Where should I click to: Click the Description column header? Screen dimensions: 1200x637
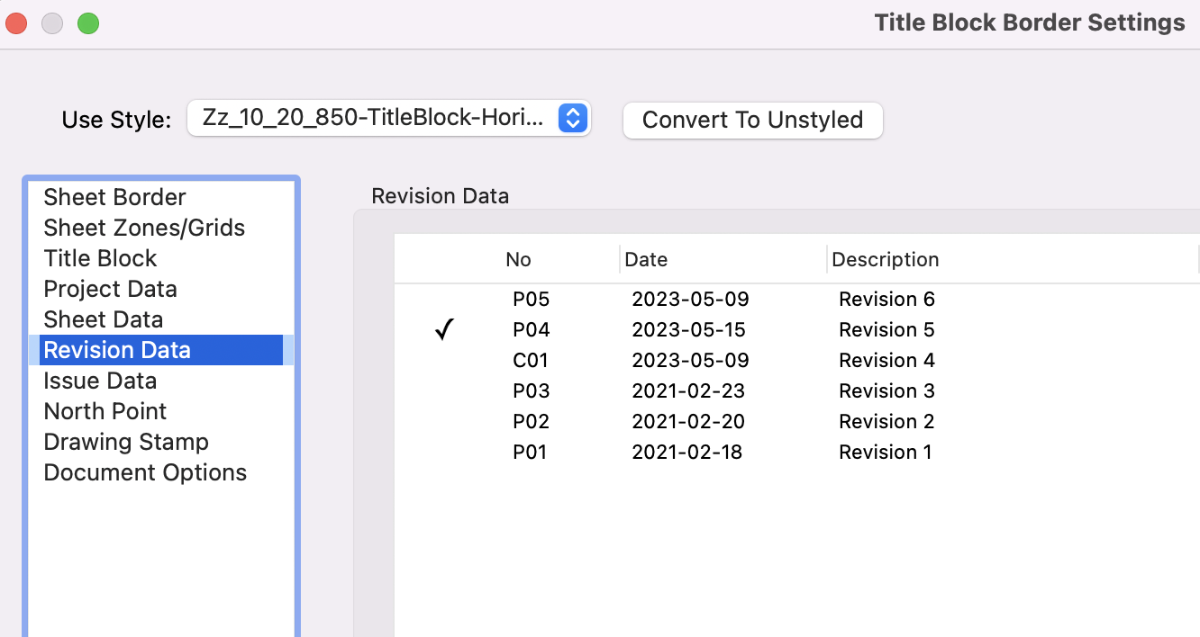point(885,259)
